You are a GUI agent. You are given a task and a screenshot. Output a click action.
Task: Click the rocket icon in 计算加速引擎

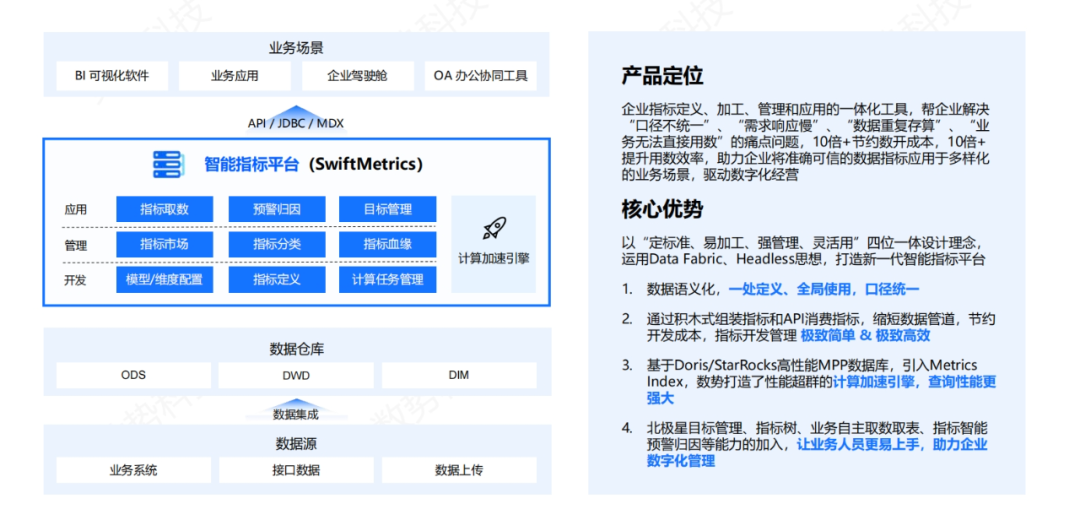pos(494,229)
